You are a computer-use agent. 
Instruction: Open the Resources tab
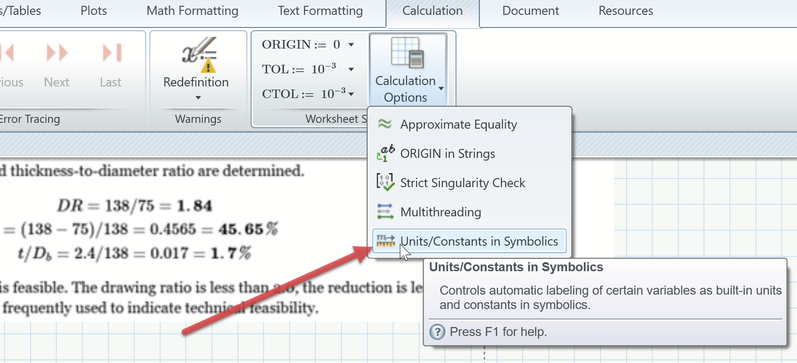pos(626,11)
